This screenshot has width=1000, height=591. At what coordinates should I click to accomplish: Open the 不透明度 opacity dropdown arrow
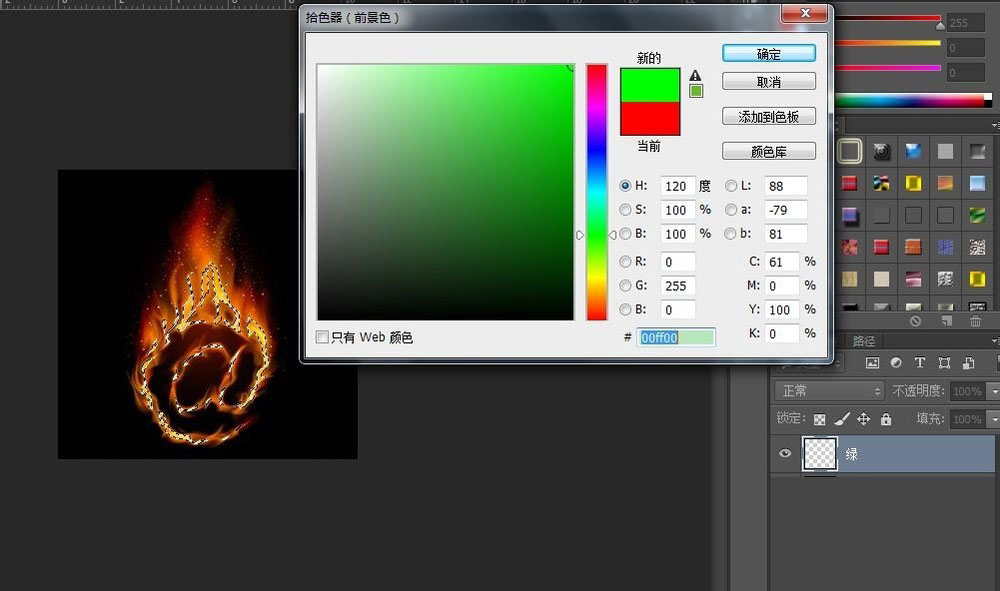[993, 391]
